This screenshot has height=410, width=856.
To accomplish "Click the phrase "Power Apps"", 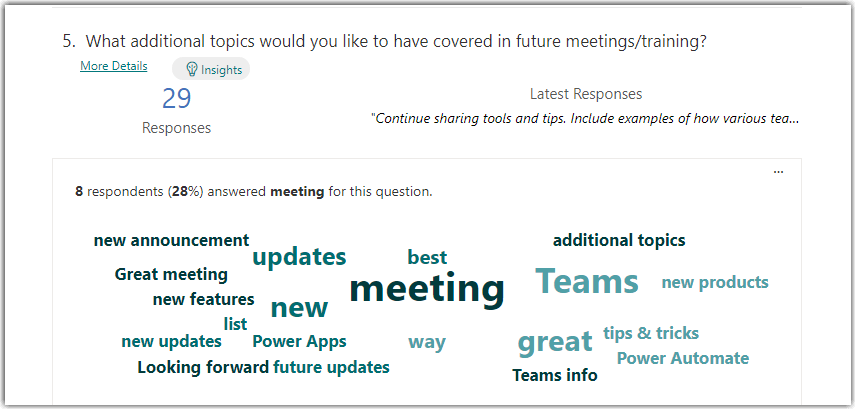I will click(x=299, y=341).
